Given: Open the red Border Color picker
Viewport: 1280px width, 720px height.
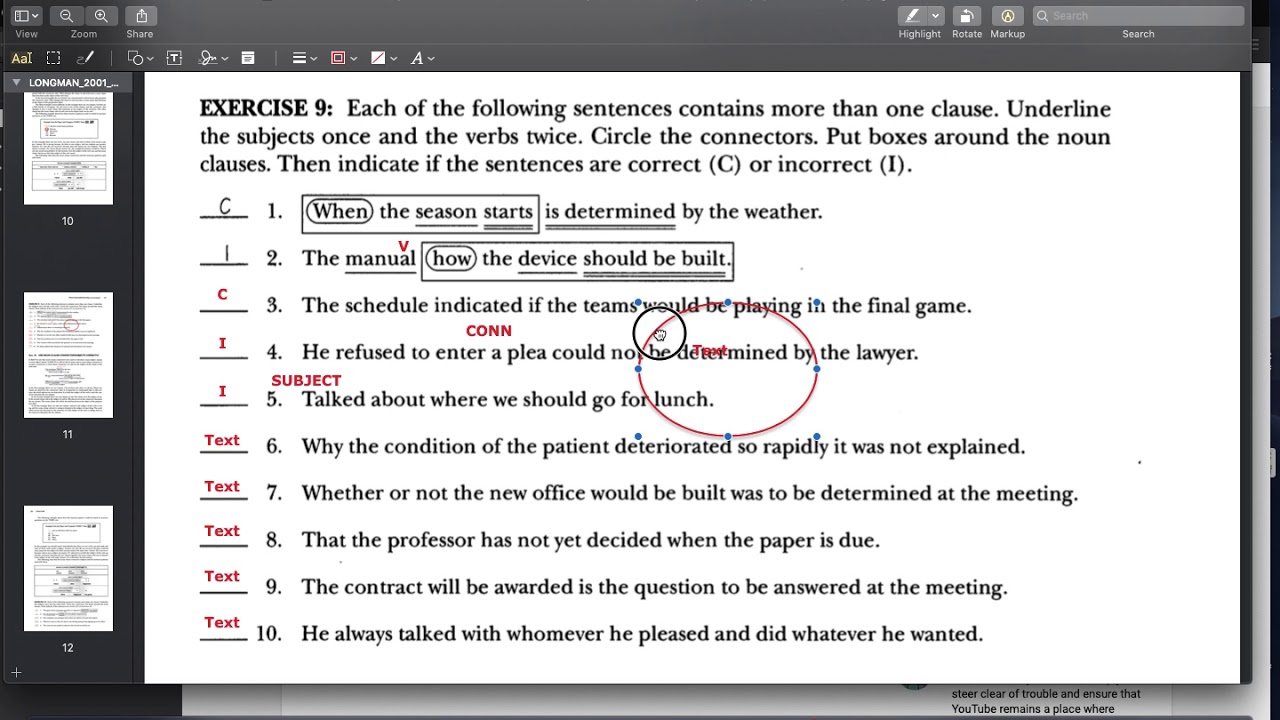Looking at the screenshot, I should 343,58.
